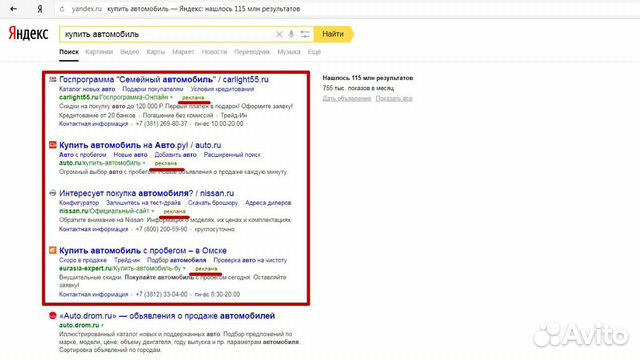Image resolution: width=640 pixels, height=360 pixels.
Task: Reload page using the refresh icon
Action: pos(62,9)
